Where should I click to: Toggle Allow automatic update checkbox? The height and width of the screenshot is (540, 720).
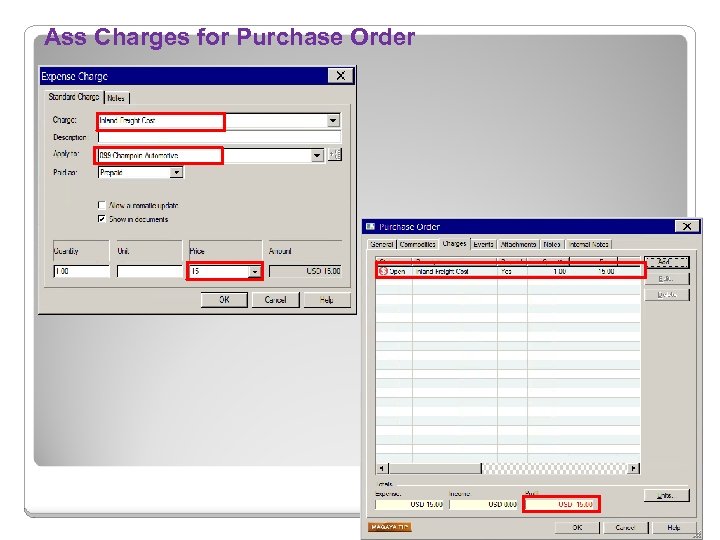point(102,205)
